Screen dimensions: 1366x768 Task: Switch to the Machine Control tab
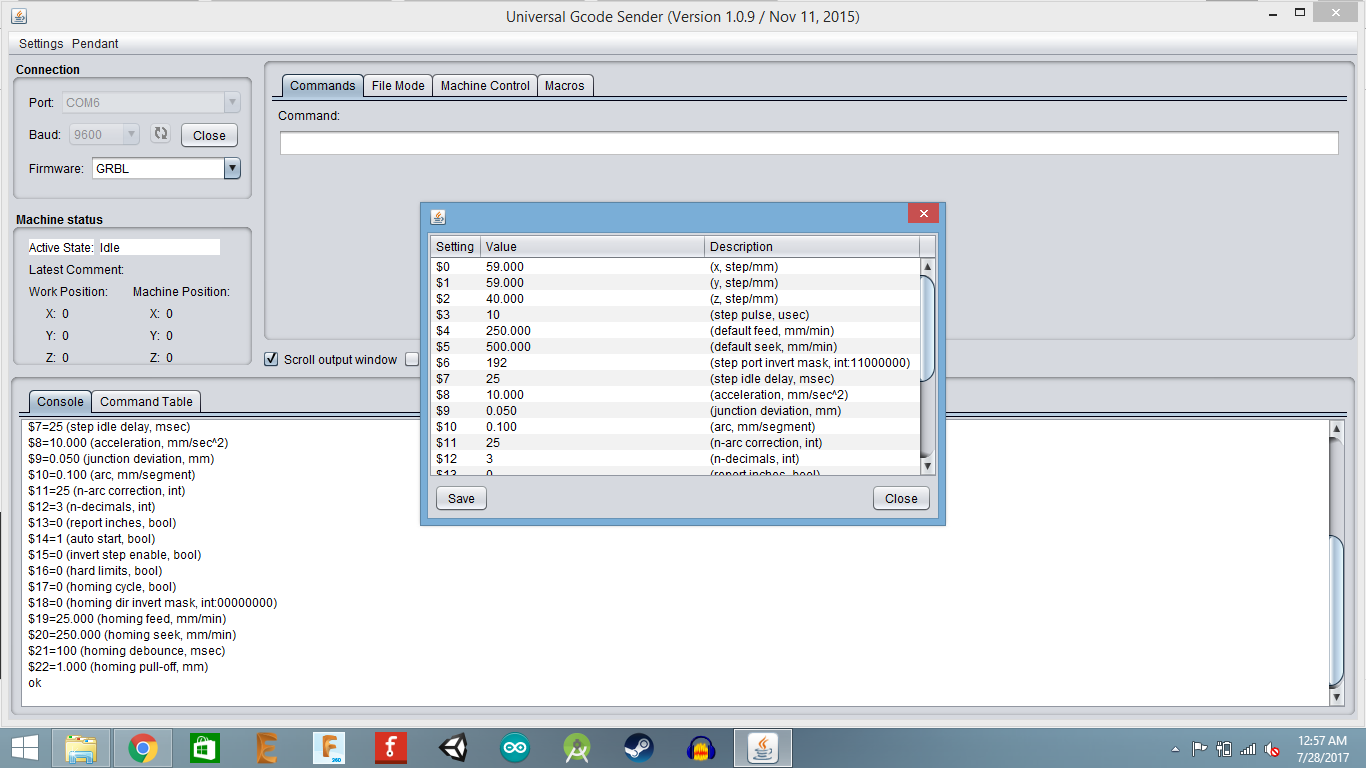tap(485, 86)
